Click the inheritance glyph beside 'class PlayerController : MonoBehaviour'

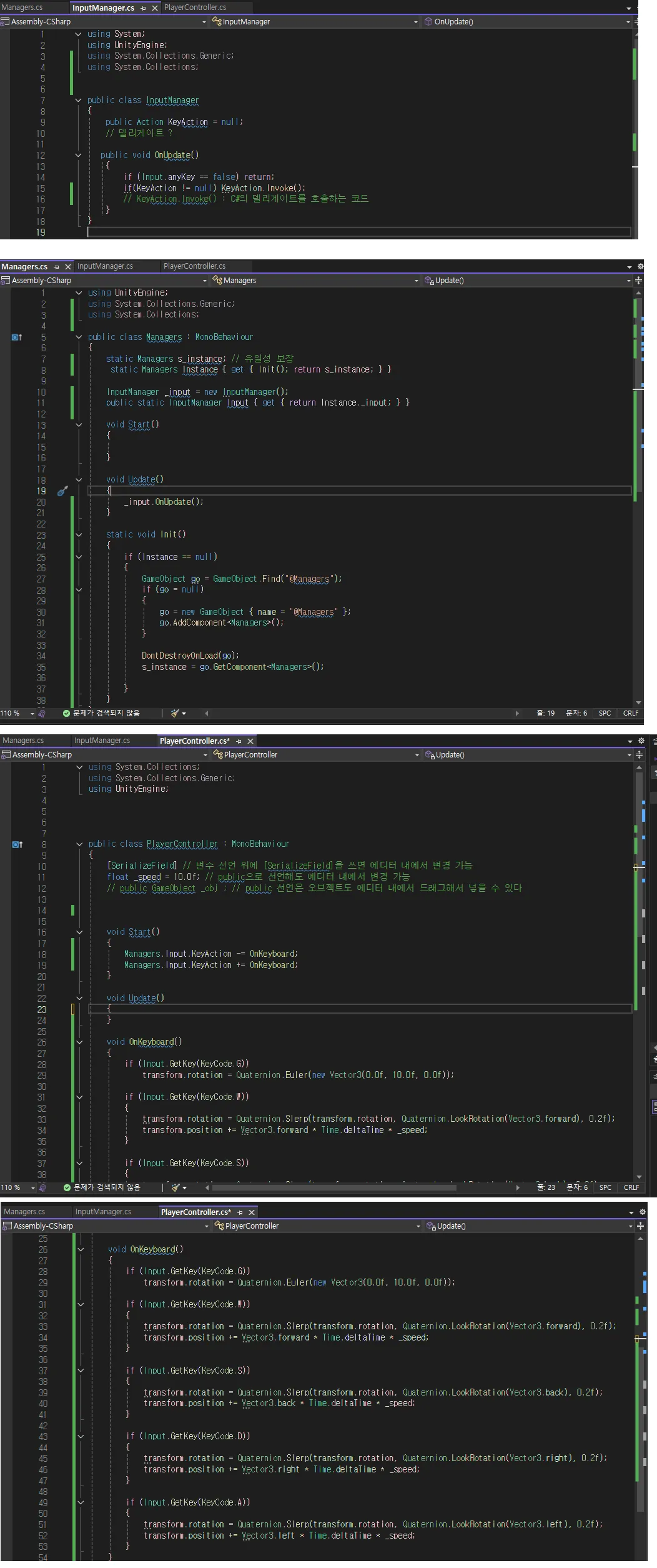coord(17,844)
